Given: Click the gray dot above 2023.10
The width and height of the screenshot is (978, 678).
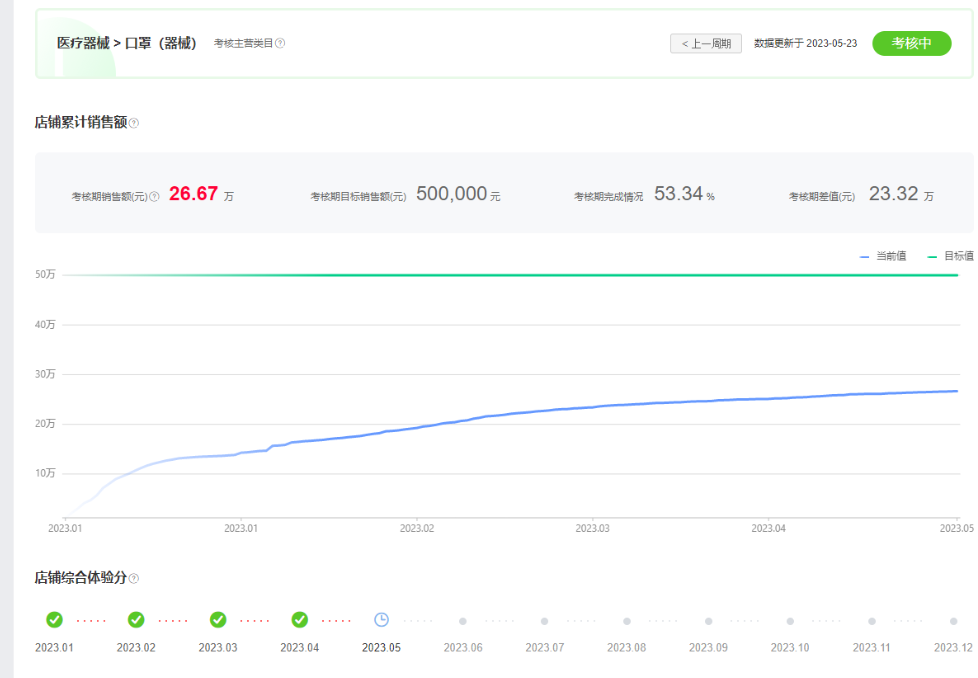Looking at the screenshot, I should point(790,621).
